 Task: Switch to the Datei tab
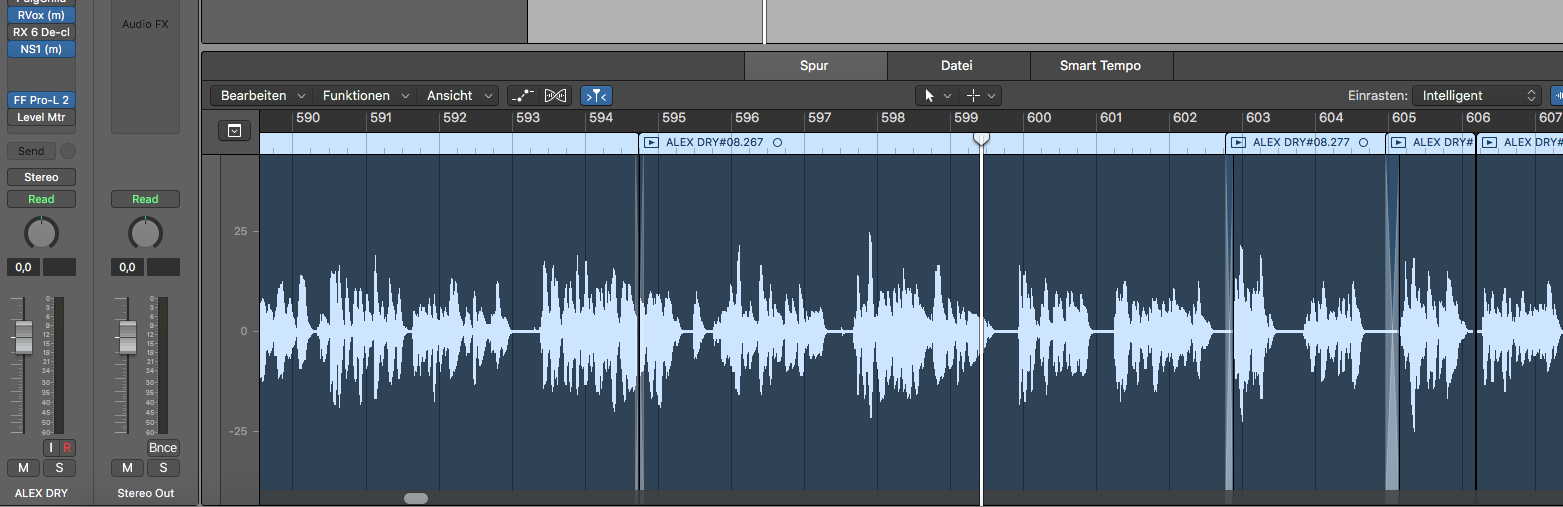[957, 66]
